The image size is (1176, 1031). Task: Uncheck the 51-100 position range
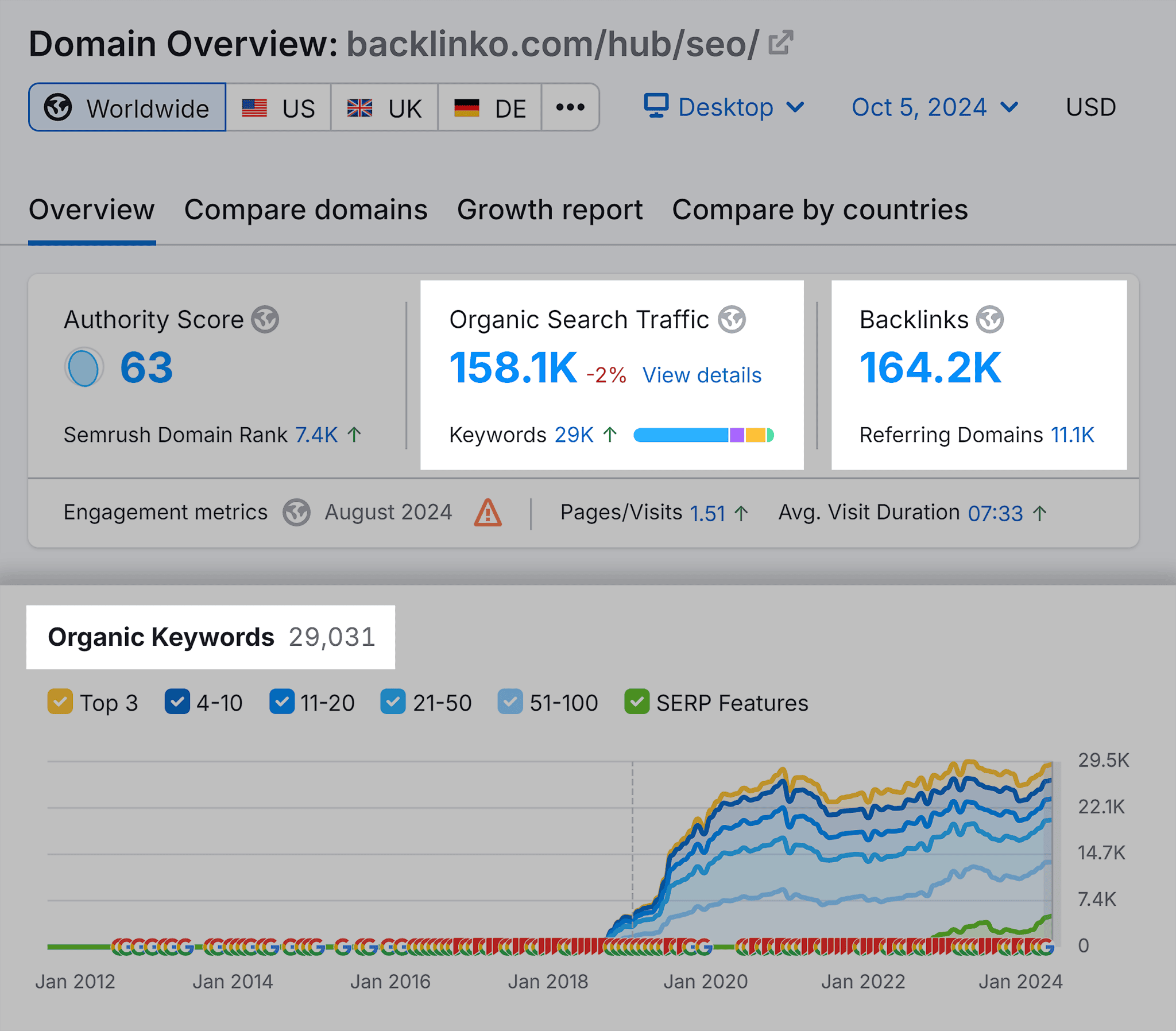click(510, 702)
